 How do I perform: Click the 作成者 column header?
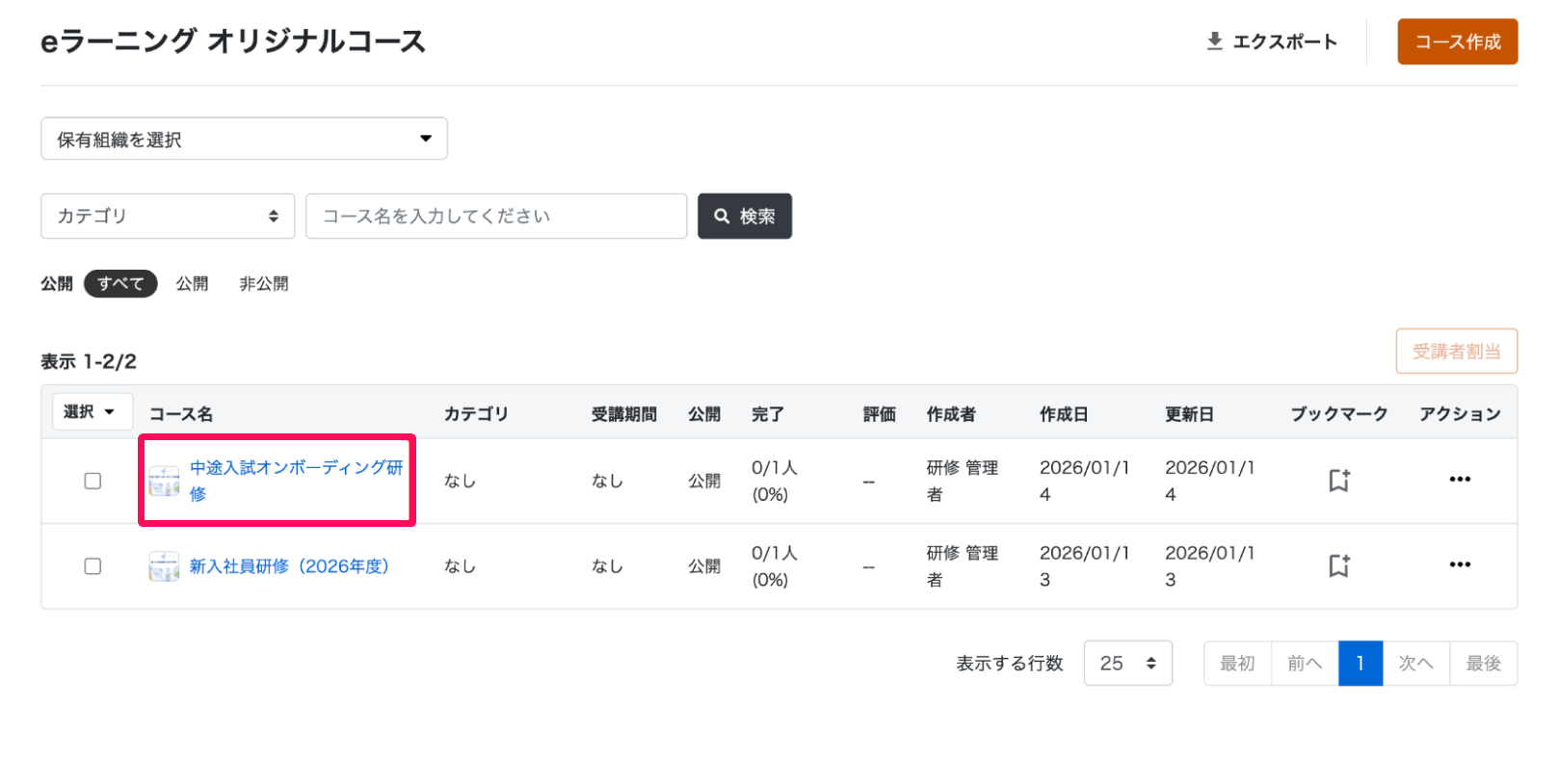click(x=951, y=414)
